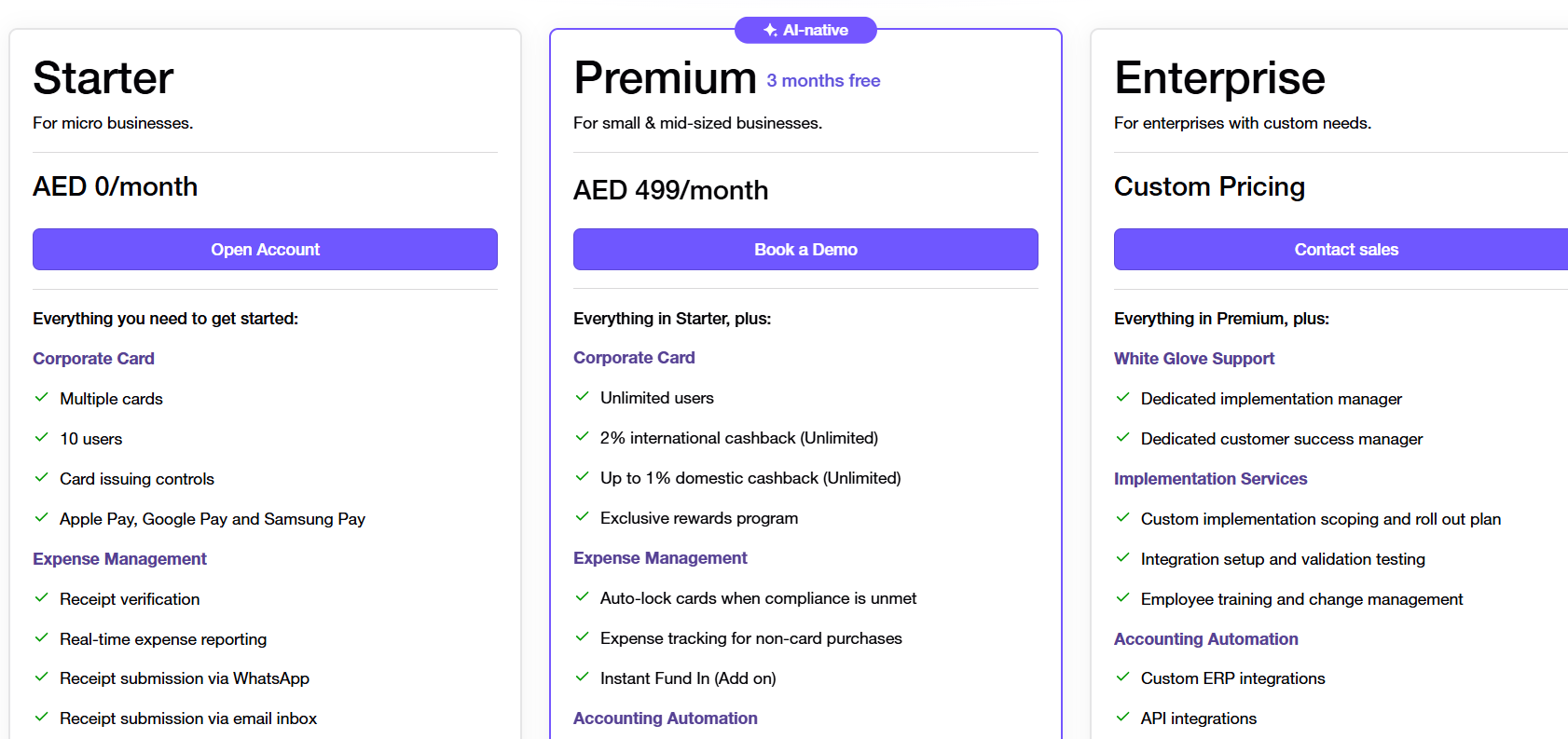Click checkmark beside Receipt submission via WhatsApp
1568x739 pixels.
[41, 677]
